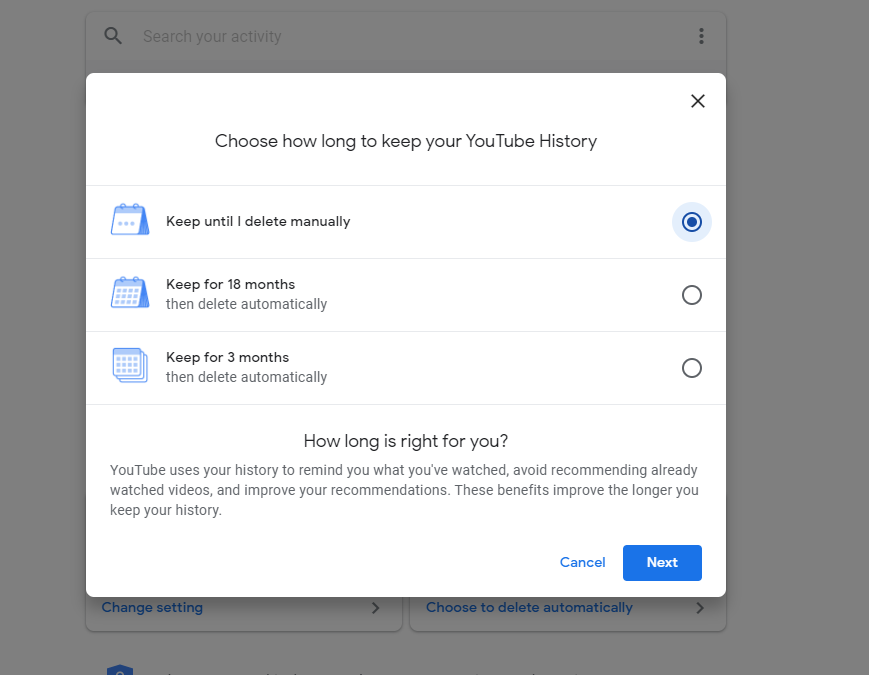Select the 'Keep for 3 months' radio button

691,368
